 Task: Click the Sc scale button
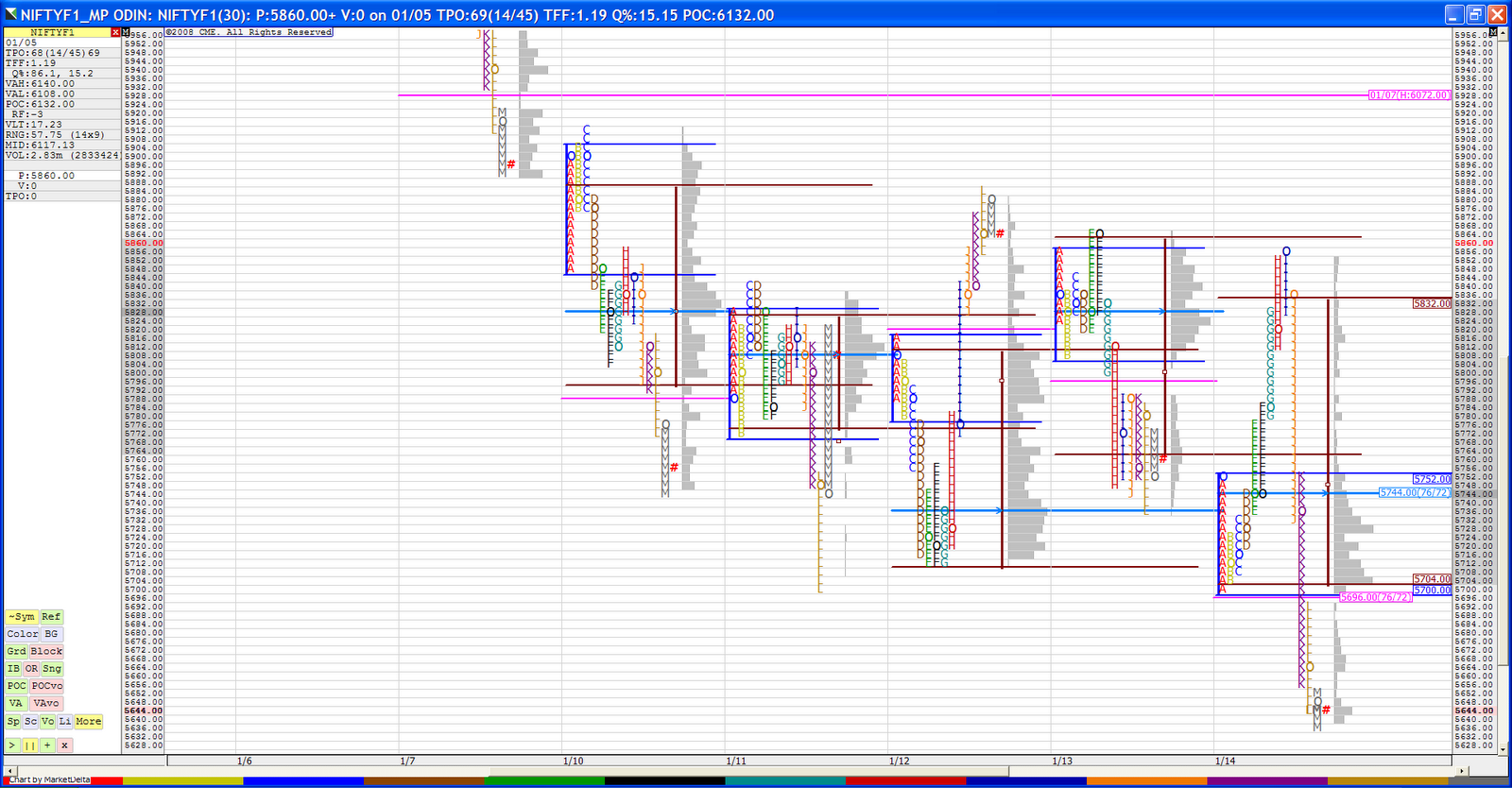point(30,721)
